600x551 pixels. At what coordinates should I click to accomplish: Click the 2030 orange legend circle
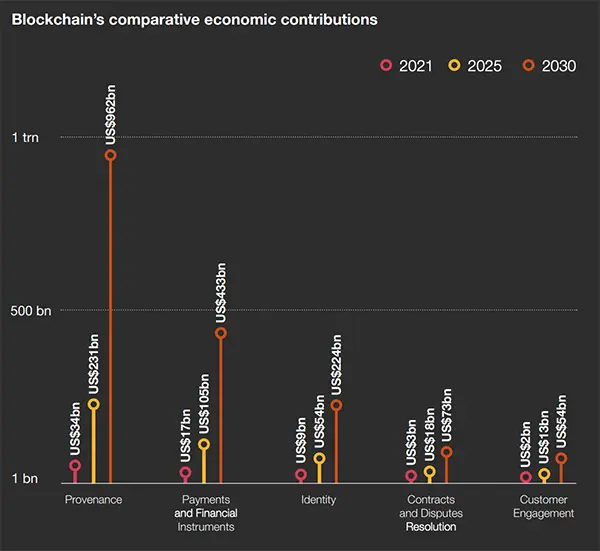pos(528,65)
